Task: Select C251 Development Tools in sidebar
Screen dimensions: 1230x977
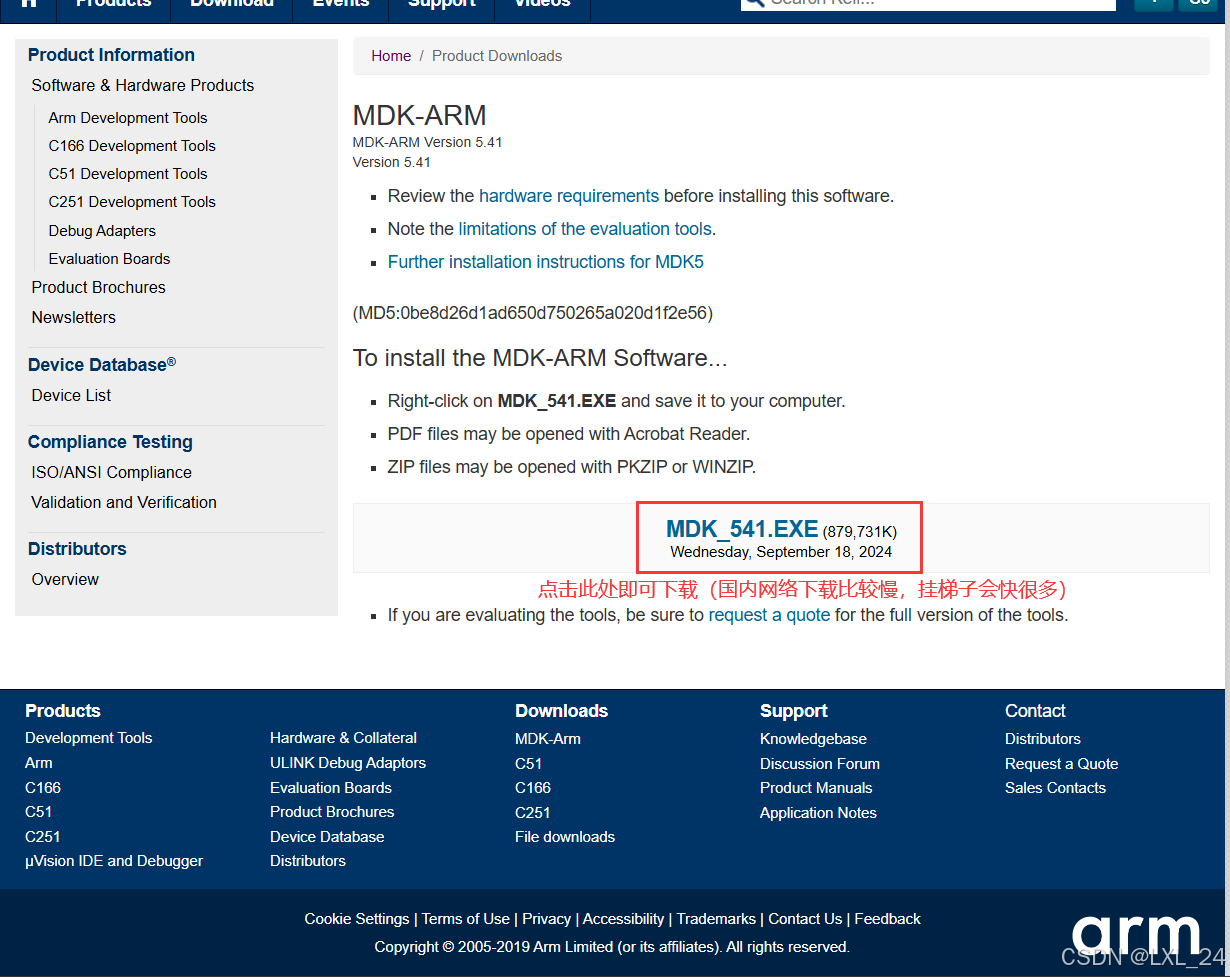Action: point(132,202)
